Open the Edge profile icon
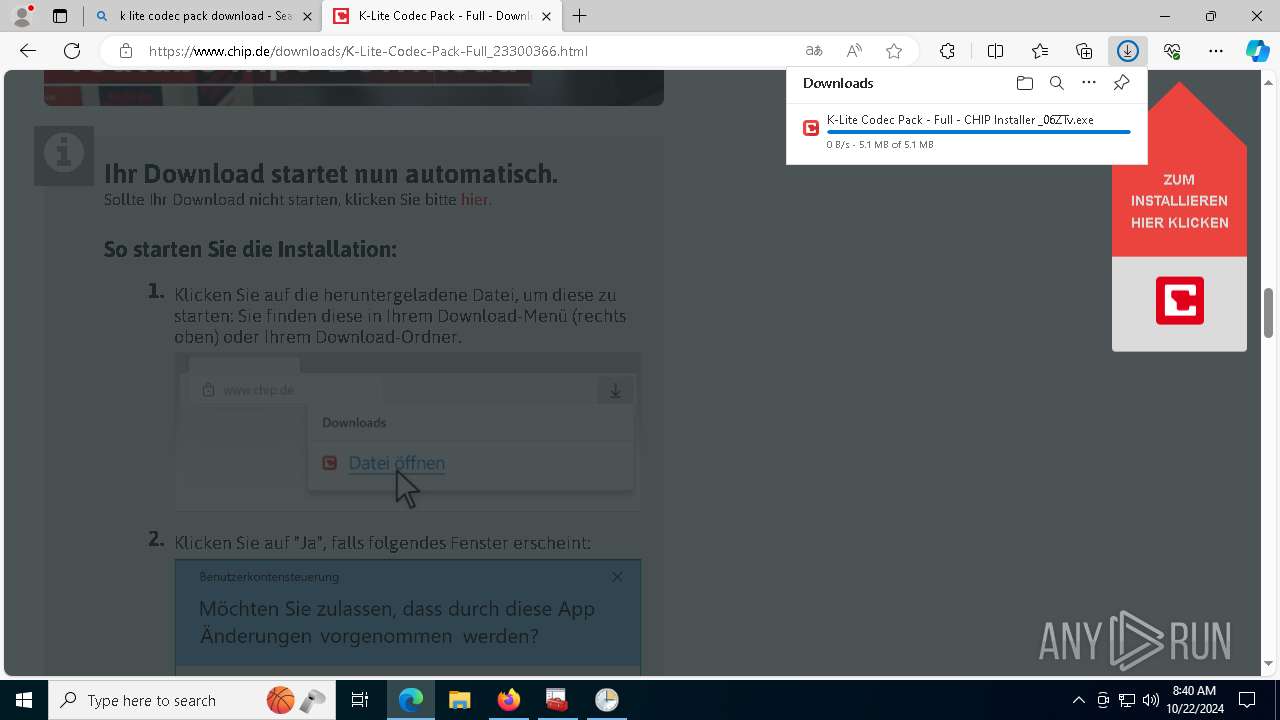 [x=22, y=16]
